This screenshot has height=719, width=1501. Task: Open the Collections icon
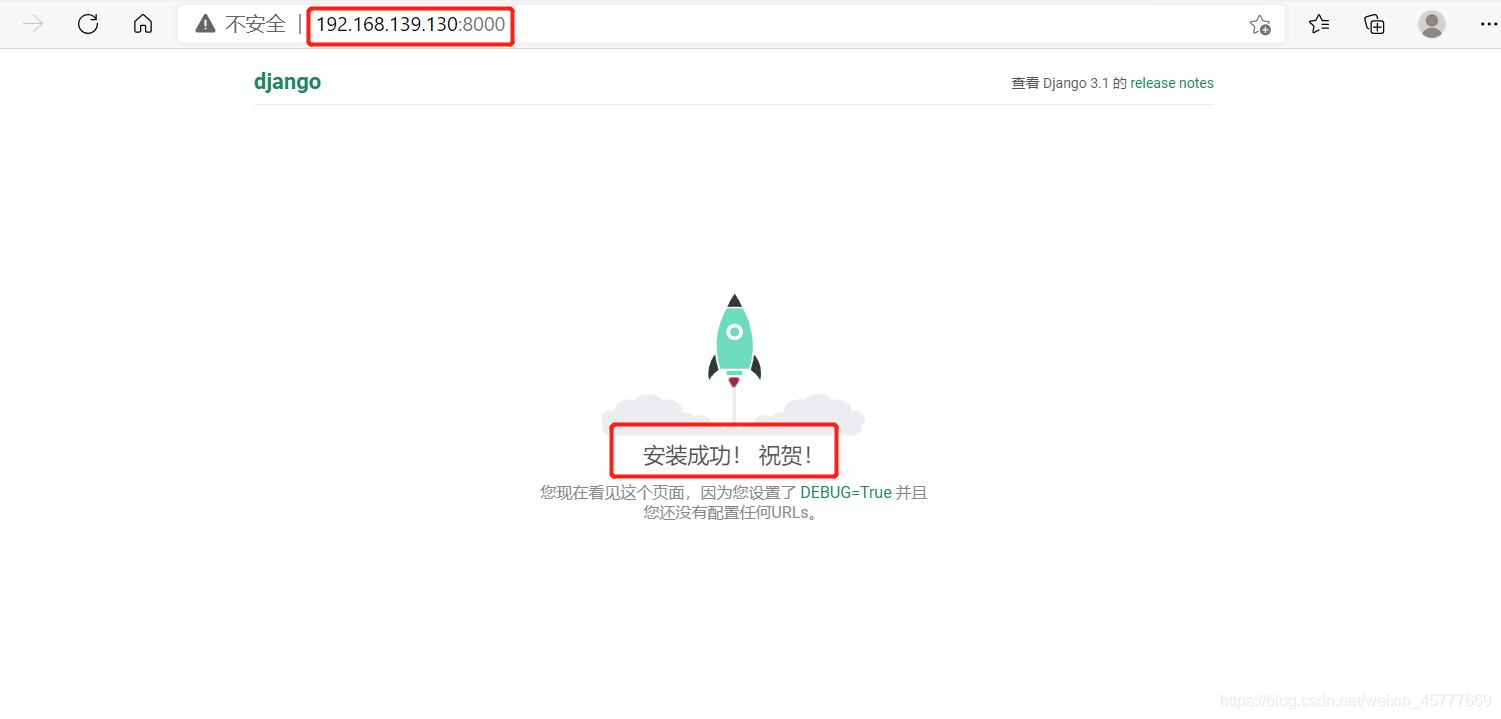(x=1374, y=23)
